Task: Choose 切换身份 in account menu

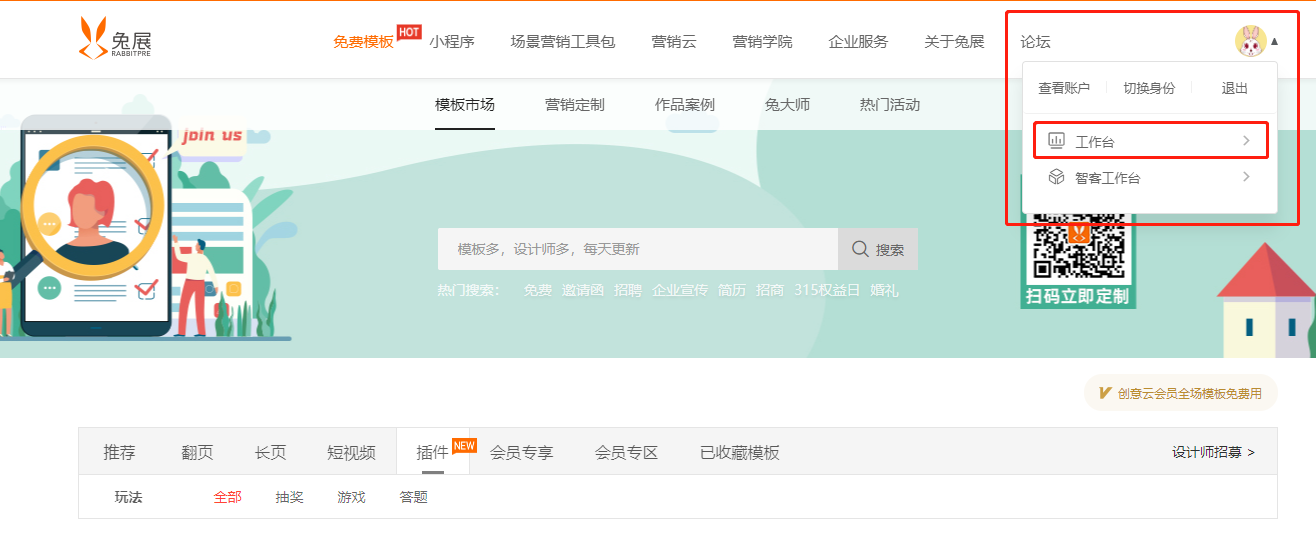Action: (1149, 88)
